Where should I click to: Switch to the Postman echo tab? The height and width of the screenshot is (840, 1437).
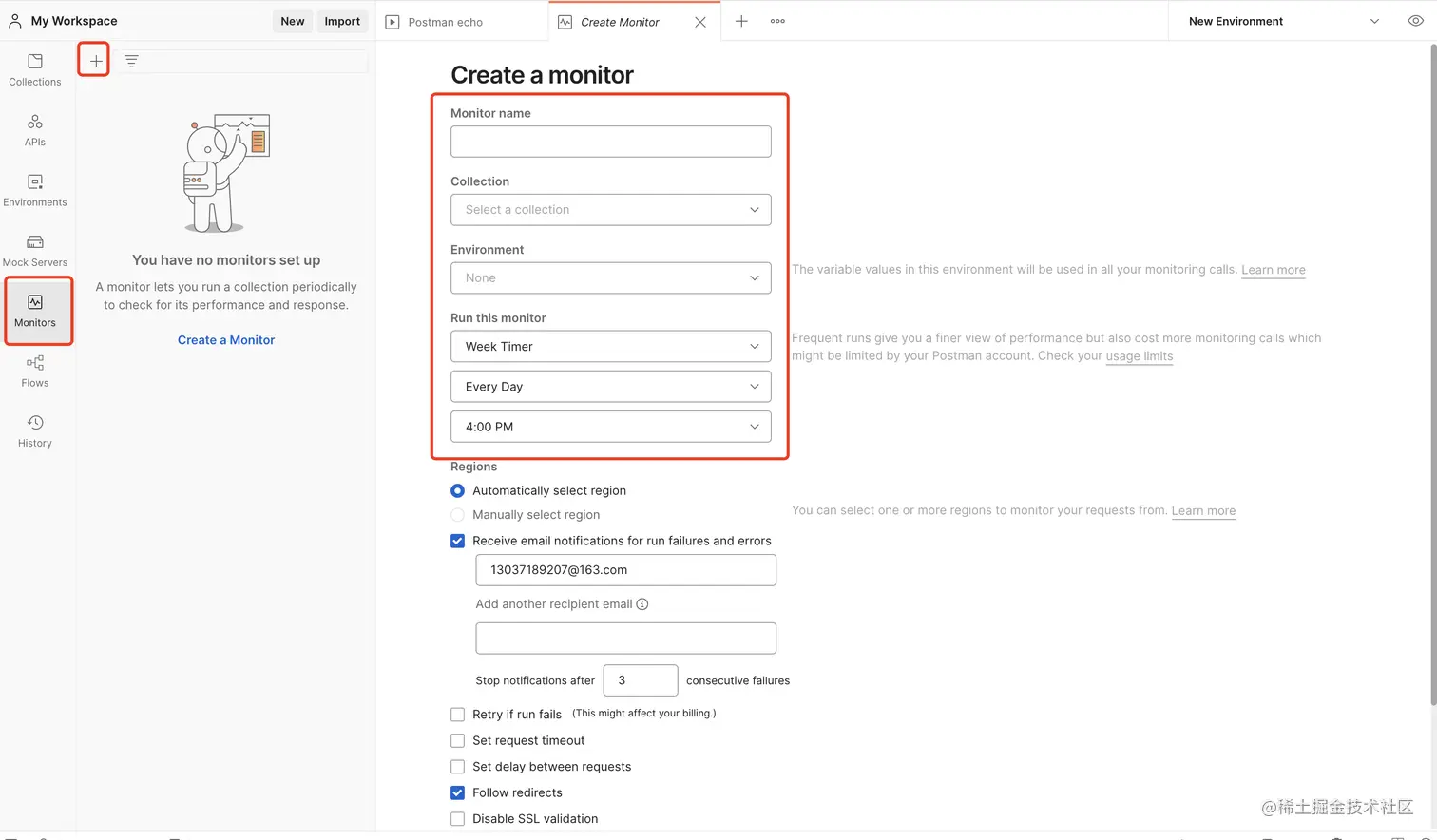tap(463, 22)
